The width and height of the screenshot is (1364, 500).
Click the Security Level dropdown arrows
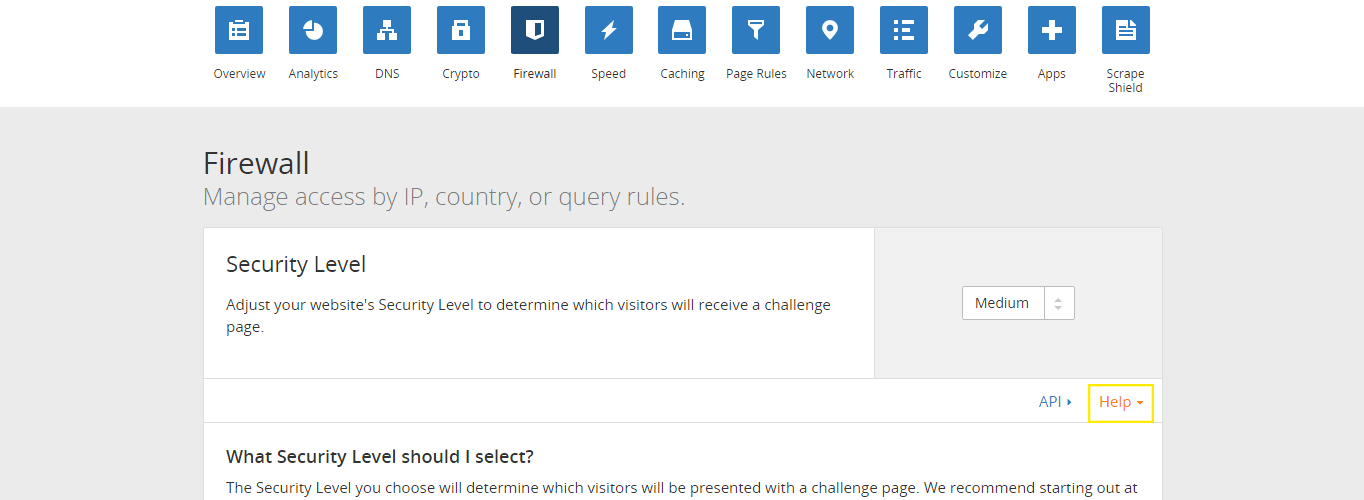point(1059,303)
